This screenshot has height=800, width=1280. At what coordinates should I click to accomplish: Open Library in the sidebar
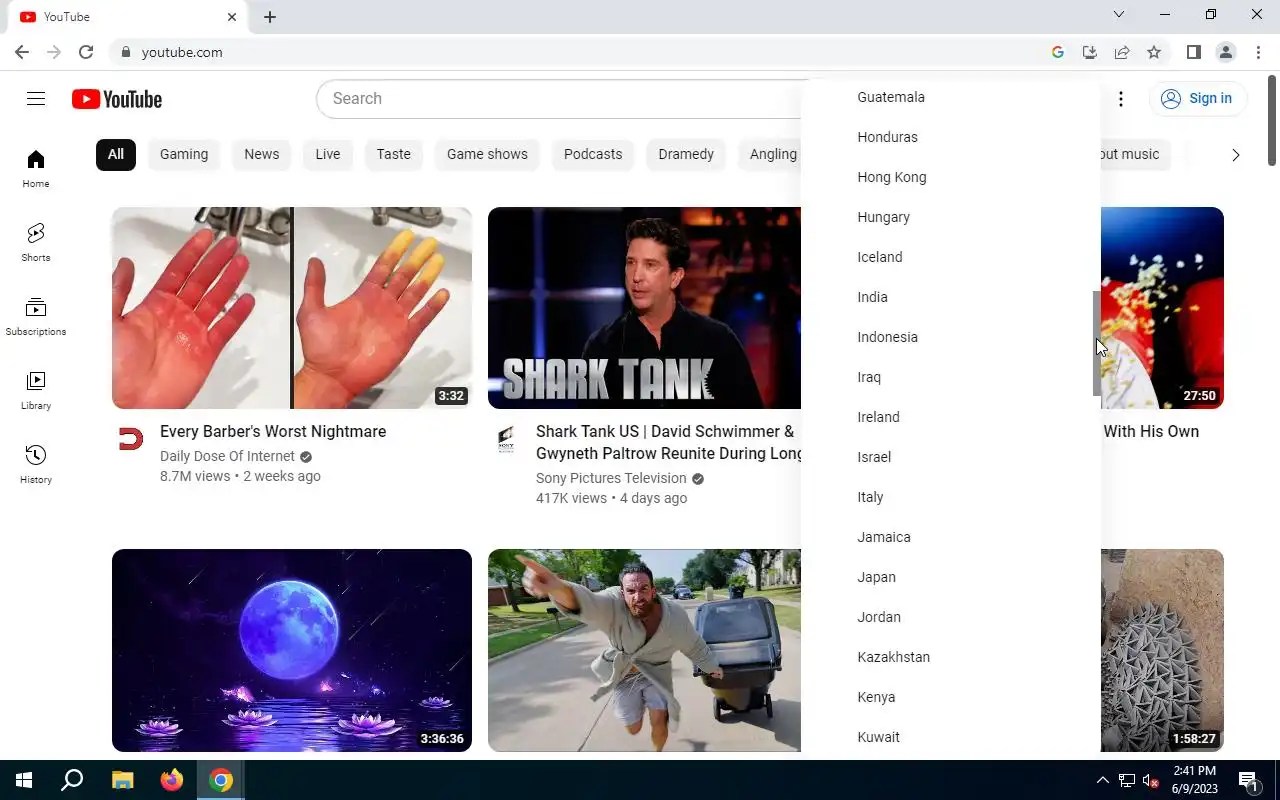(36, 391)
